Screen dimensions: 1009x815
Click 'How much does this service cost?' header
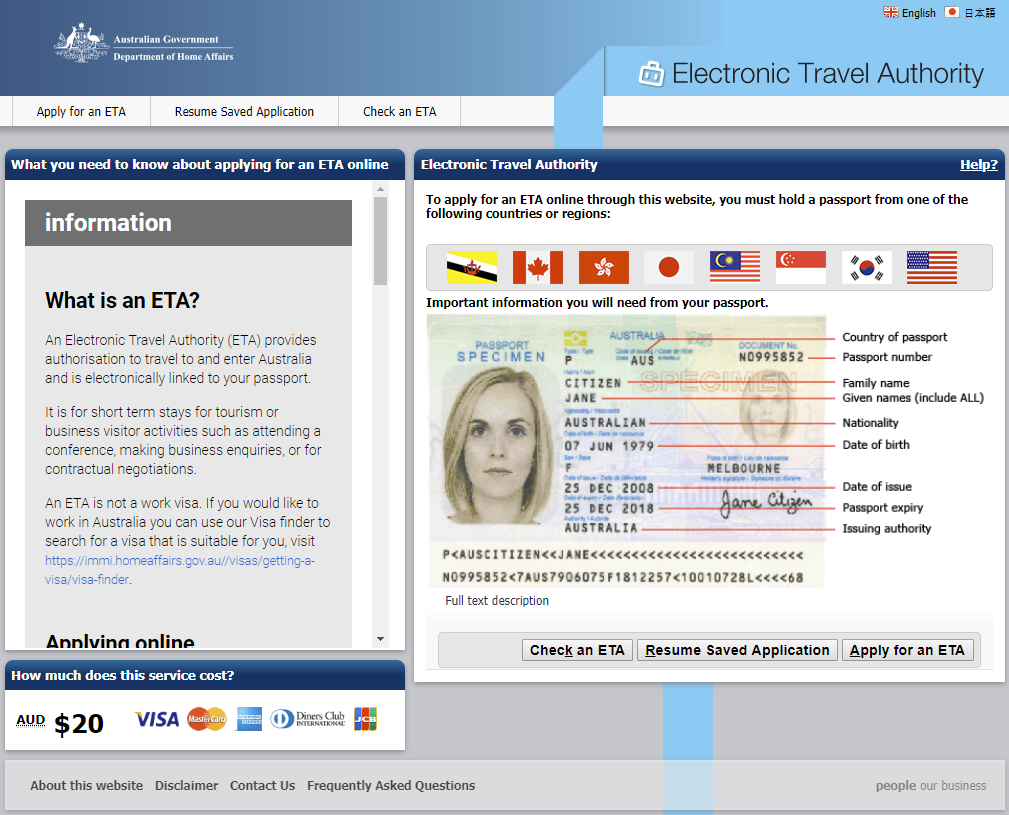pos(123,675)
